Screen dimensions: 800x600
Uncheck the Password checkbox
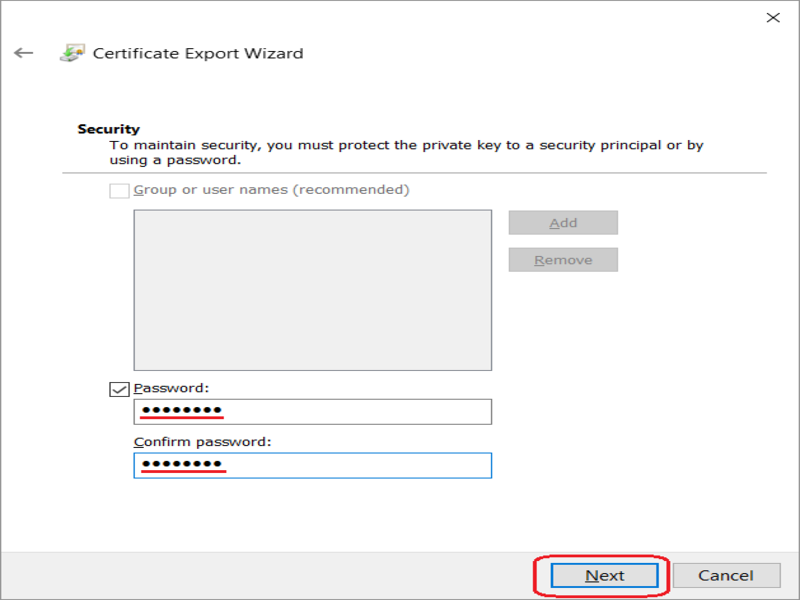point(119,389)
